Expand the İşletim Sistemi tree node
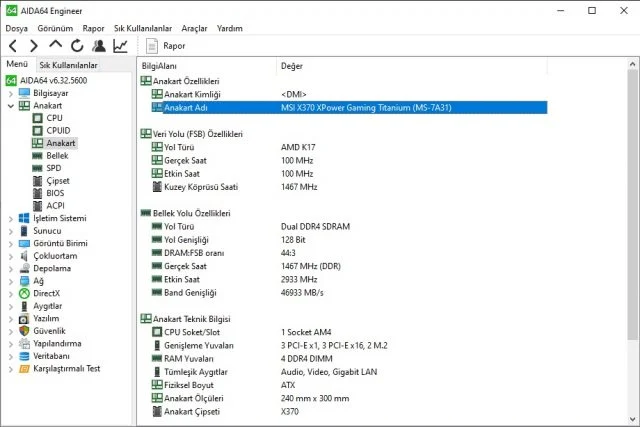The image size is (640, 427). click(x=11, y=219)
